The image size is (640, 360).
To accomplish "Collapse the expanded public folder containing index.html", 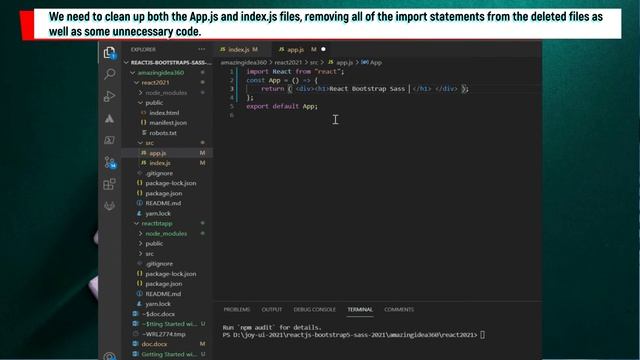I will pos(168,103).
